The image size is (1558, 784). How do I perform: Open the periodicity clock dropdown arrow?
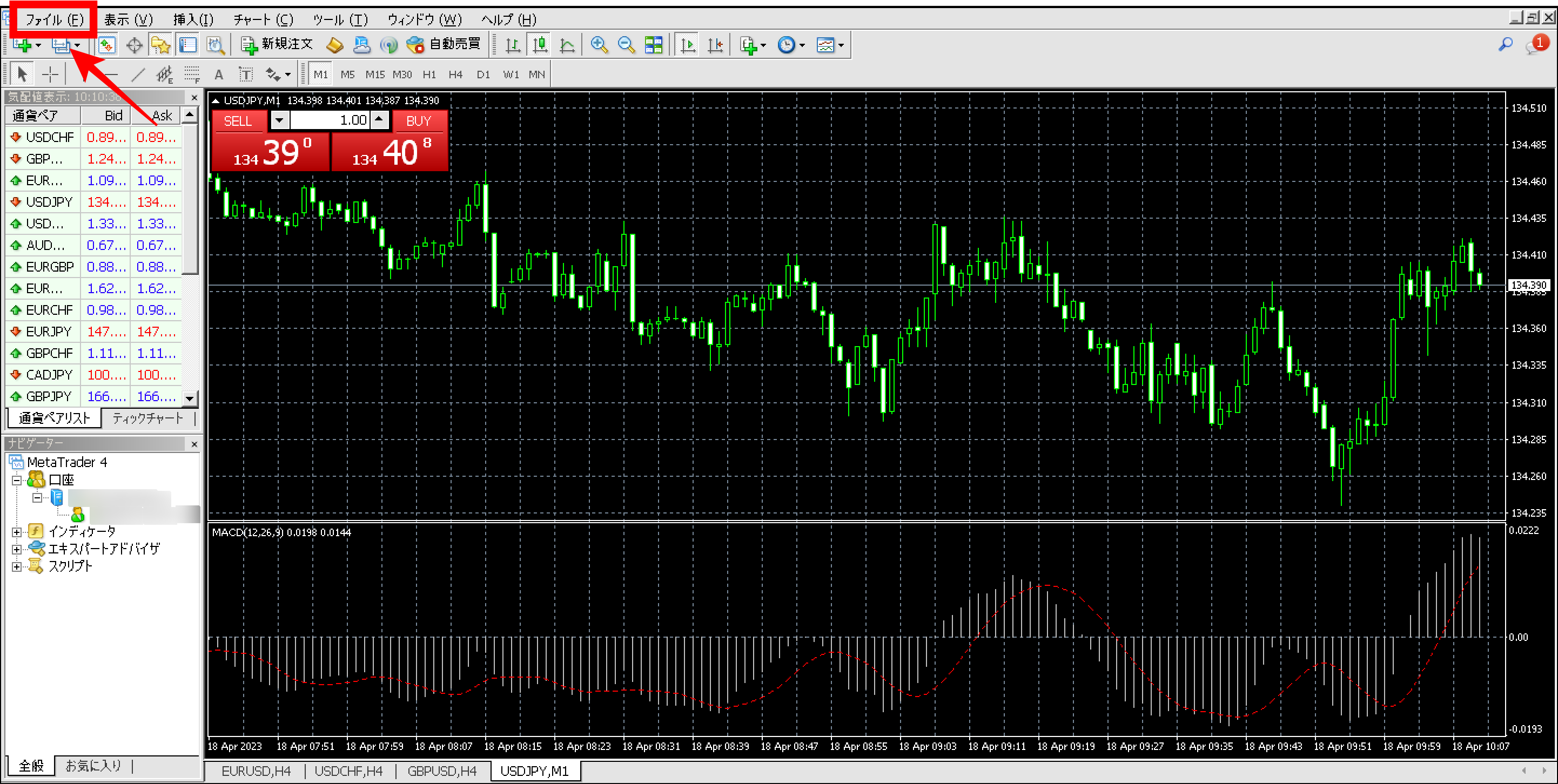tap(802, 45)
